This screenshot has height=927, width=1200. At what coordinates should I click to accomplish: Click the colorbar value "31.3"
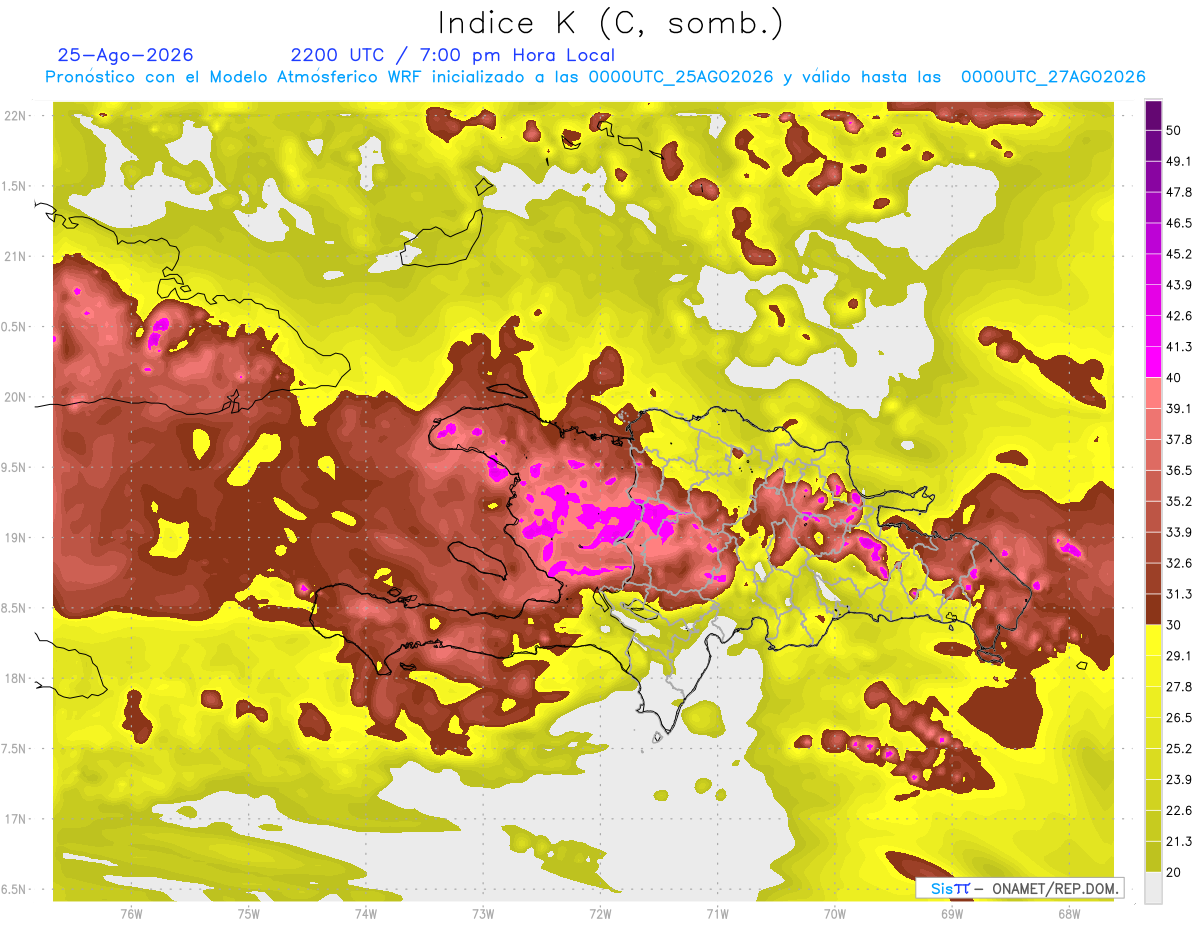1178,594
